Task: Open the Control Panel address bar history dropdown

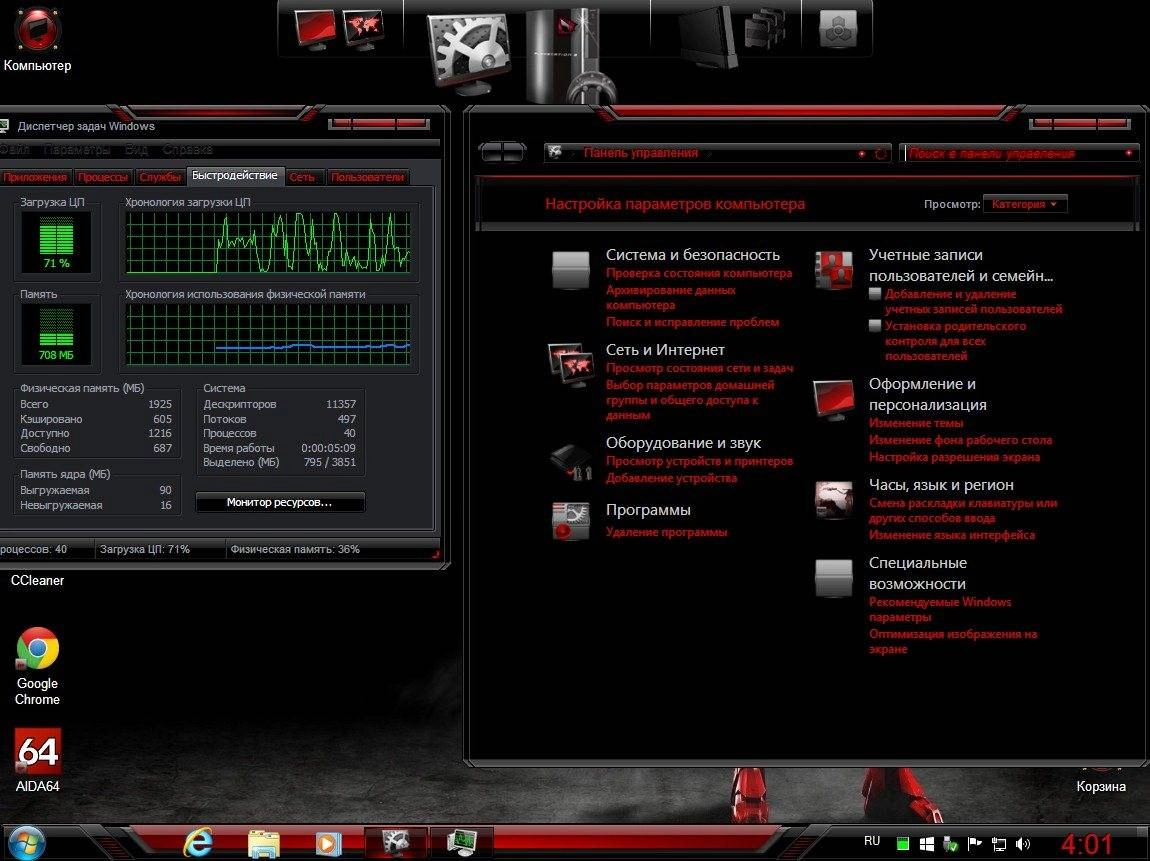Action: coord(862,154)
